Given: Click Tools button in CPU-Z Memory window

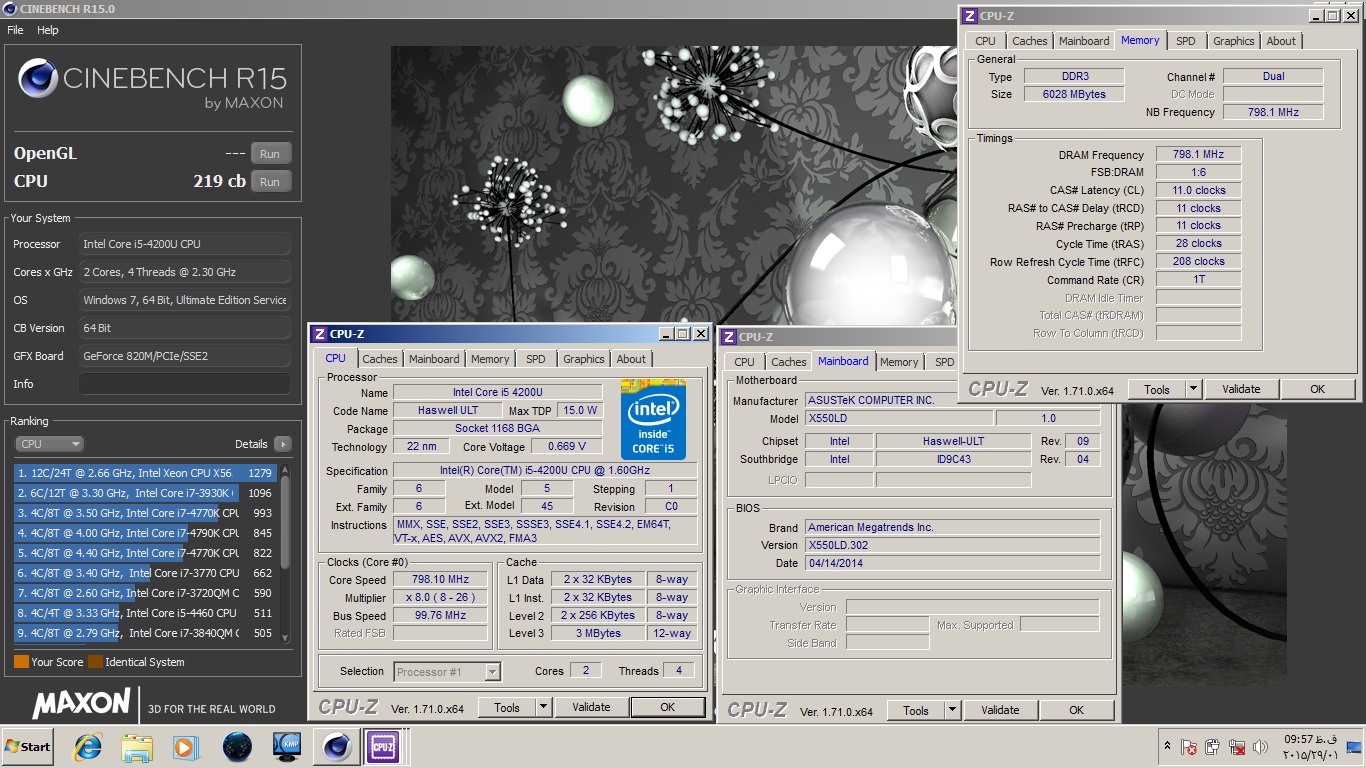Looking at the screenshot, I should [x=1157, y=389].
